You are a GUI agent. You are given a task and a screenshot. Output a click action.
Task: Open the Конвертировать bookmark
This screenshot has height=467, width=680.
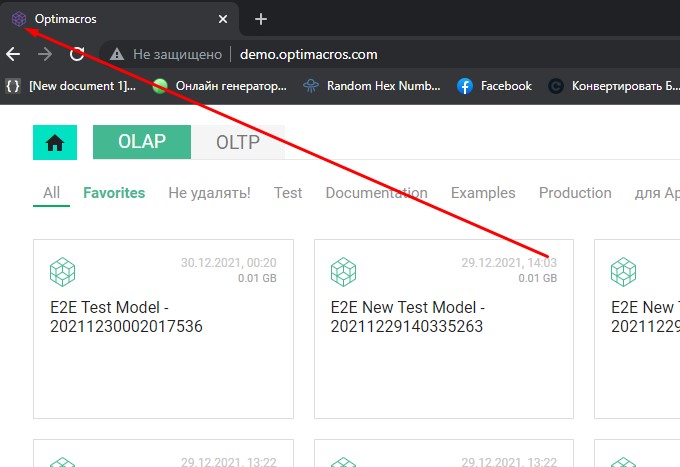[614, 86]
